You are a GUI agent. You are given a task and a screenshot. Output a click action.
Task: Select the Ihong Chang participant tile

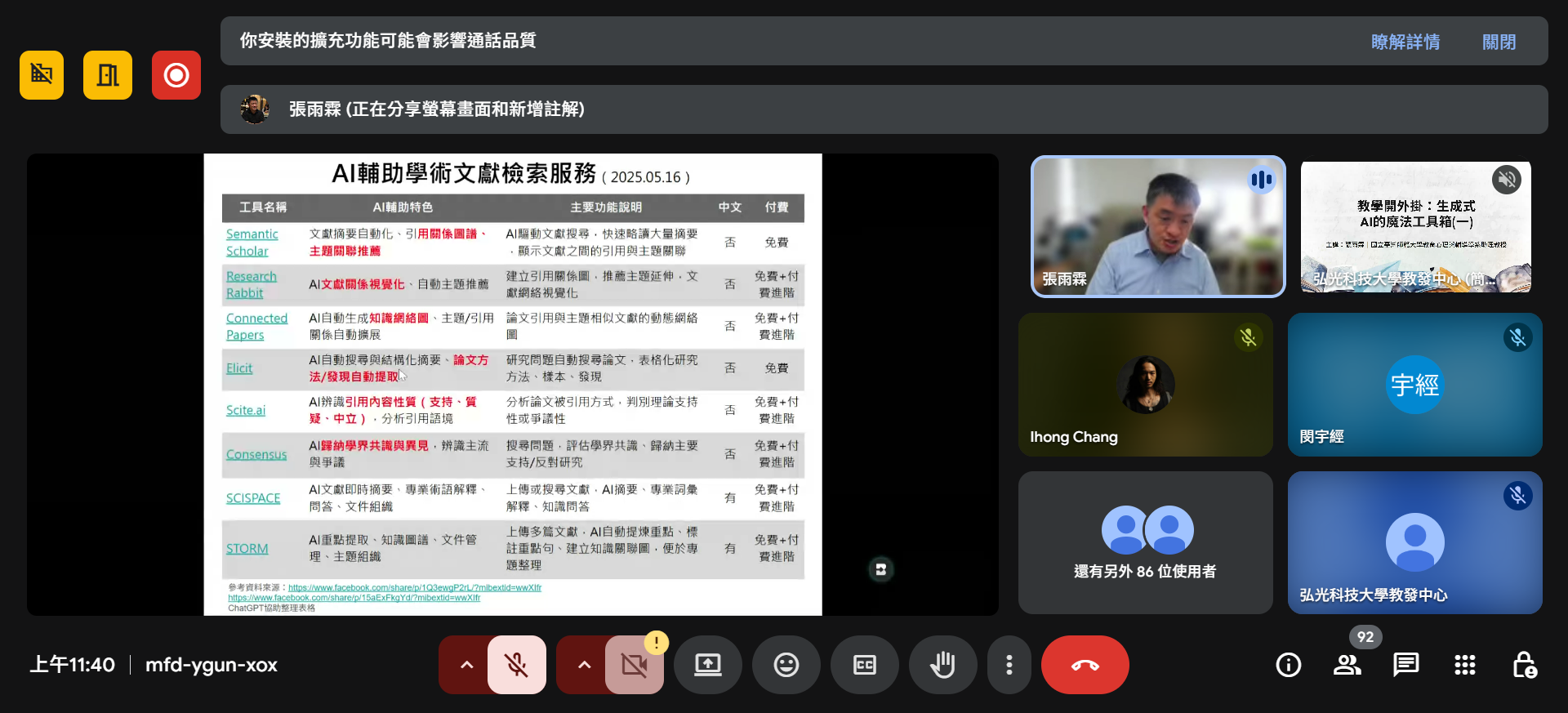point(1146,385)
